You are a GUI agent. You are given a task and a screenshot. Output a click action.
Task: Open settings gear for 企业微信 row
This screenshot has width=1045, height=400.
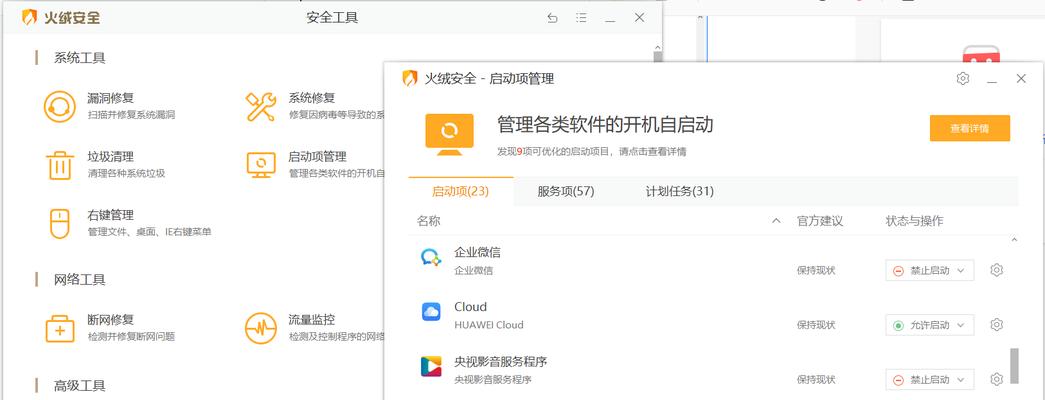(x=996, y=270)
